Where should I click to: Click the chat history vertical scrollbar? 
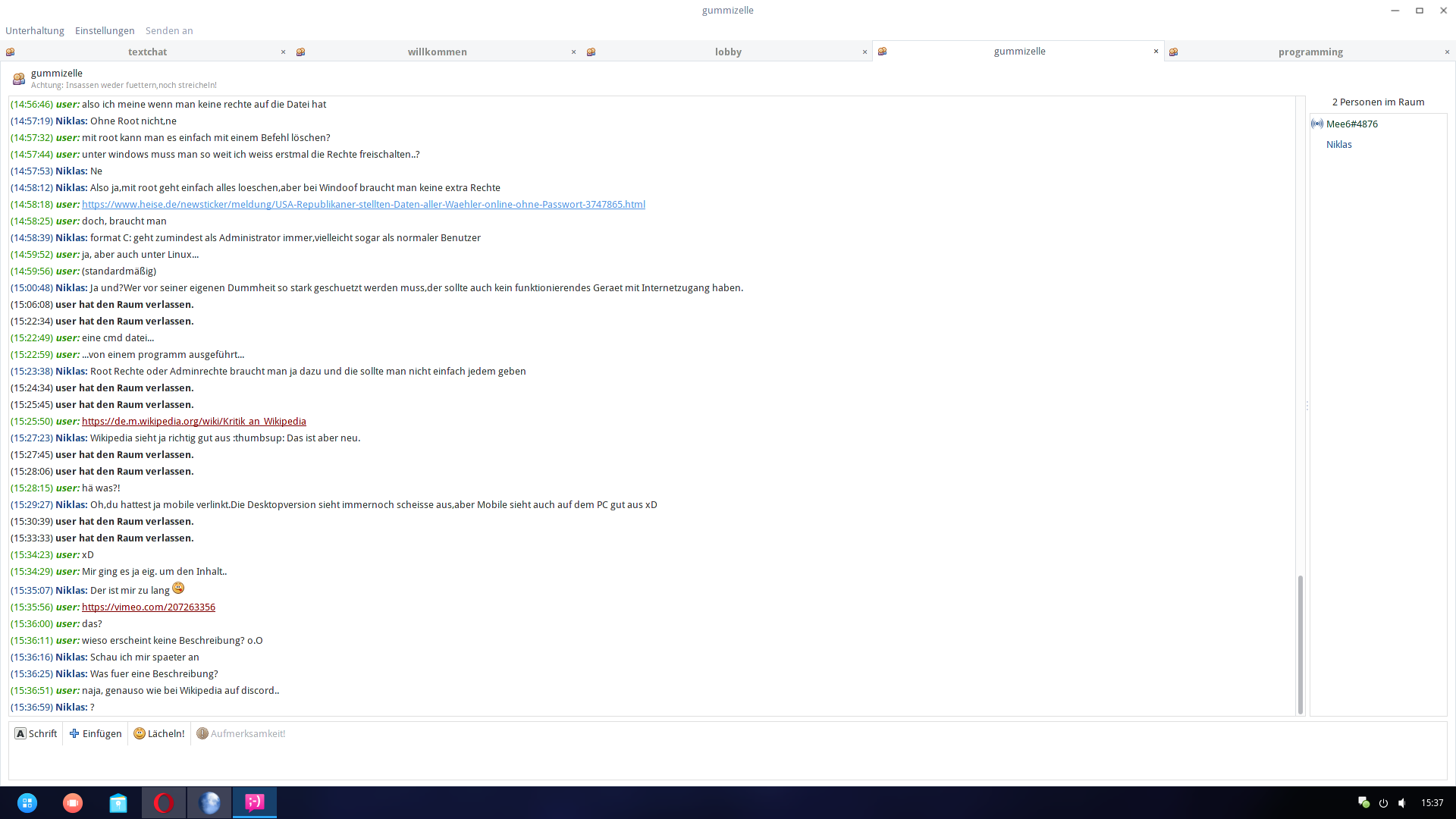click(1300, 645)
